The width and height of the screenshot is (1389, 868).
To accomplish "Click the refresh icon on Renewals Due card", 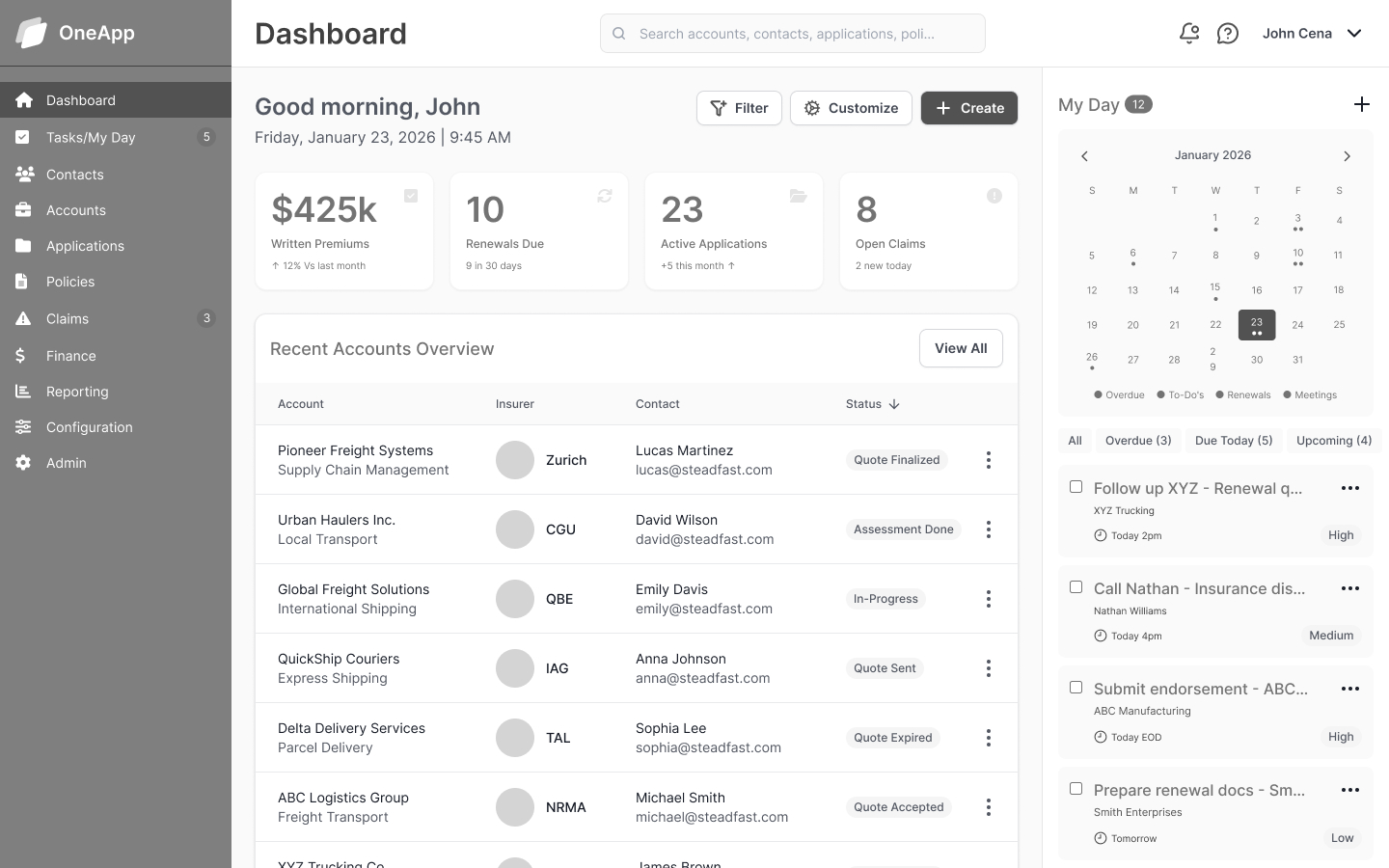I will (605, 196).
